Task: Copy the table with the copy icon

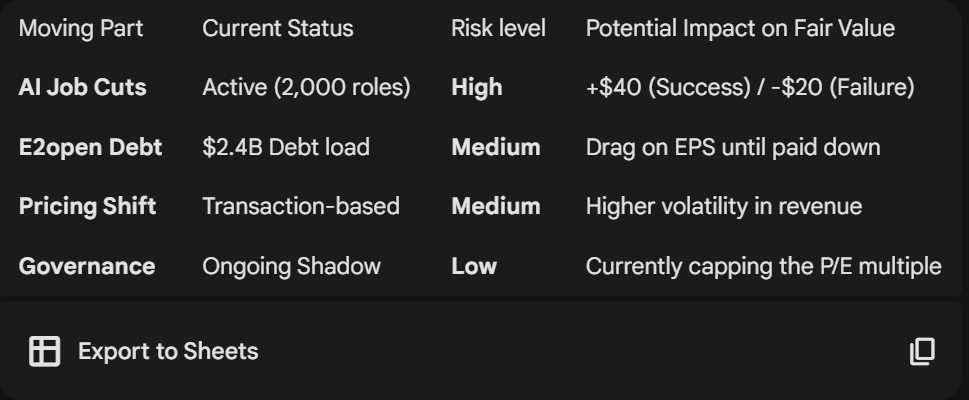Action: (x=922, y=351)
